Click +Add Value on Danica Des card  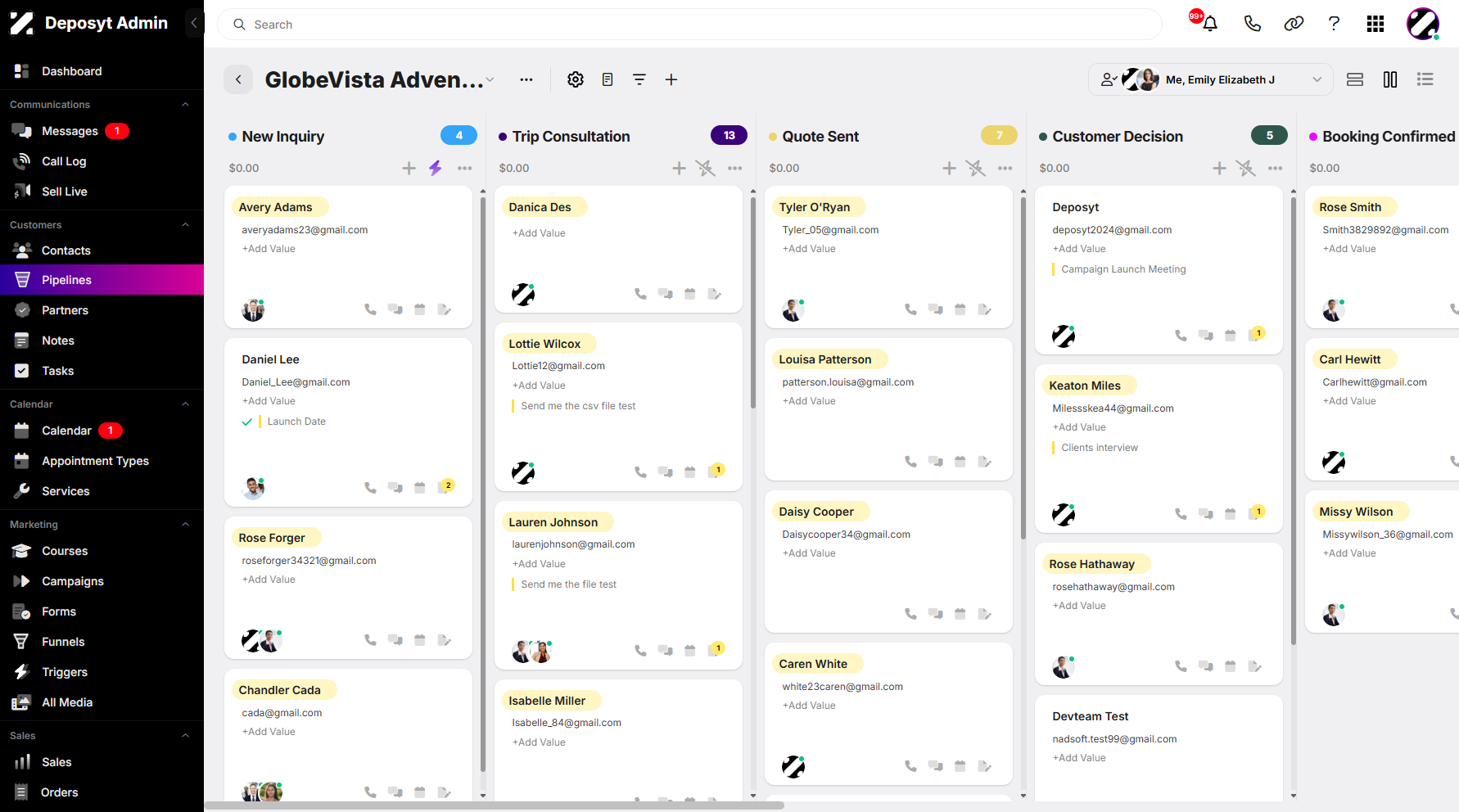[539, 233]
